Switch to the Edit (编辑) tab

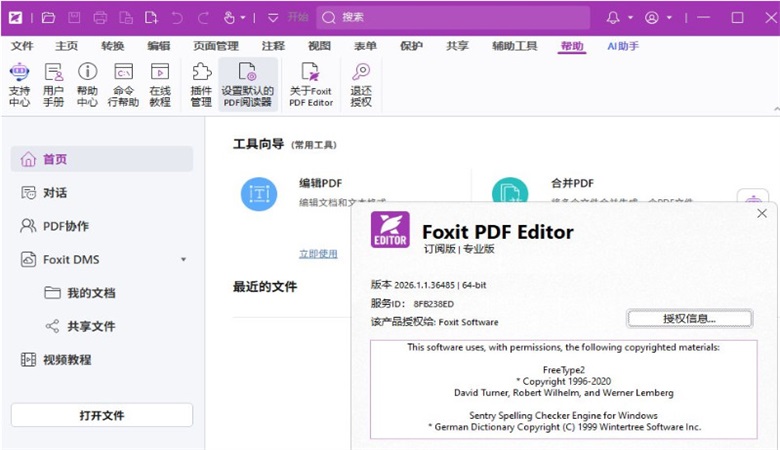click(159, 46)
